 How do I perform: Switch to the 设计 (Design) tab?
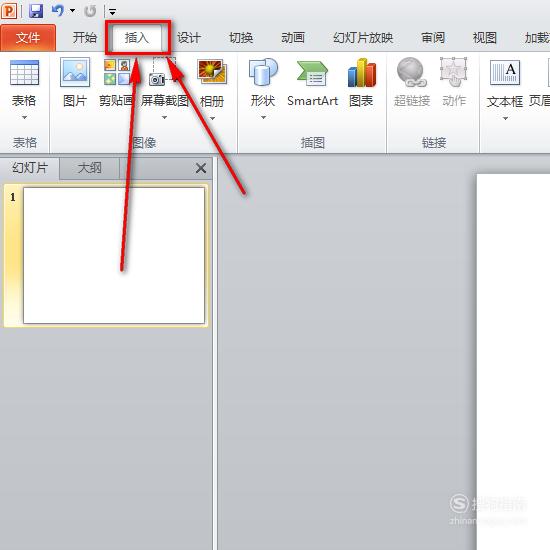(x=189, y=38)
